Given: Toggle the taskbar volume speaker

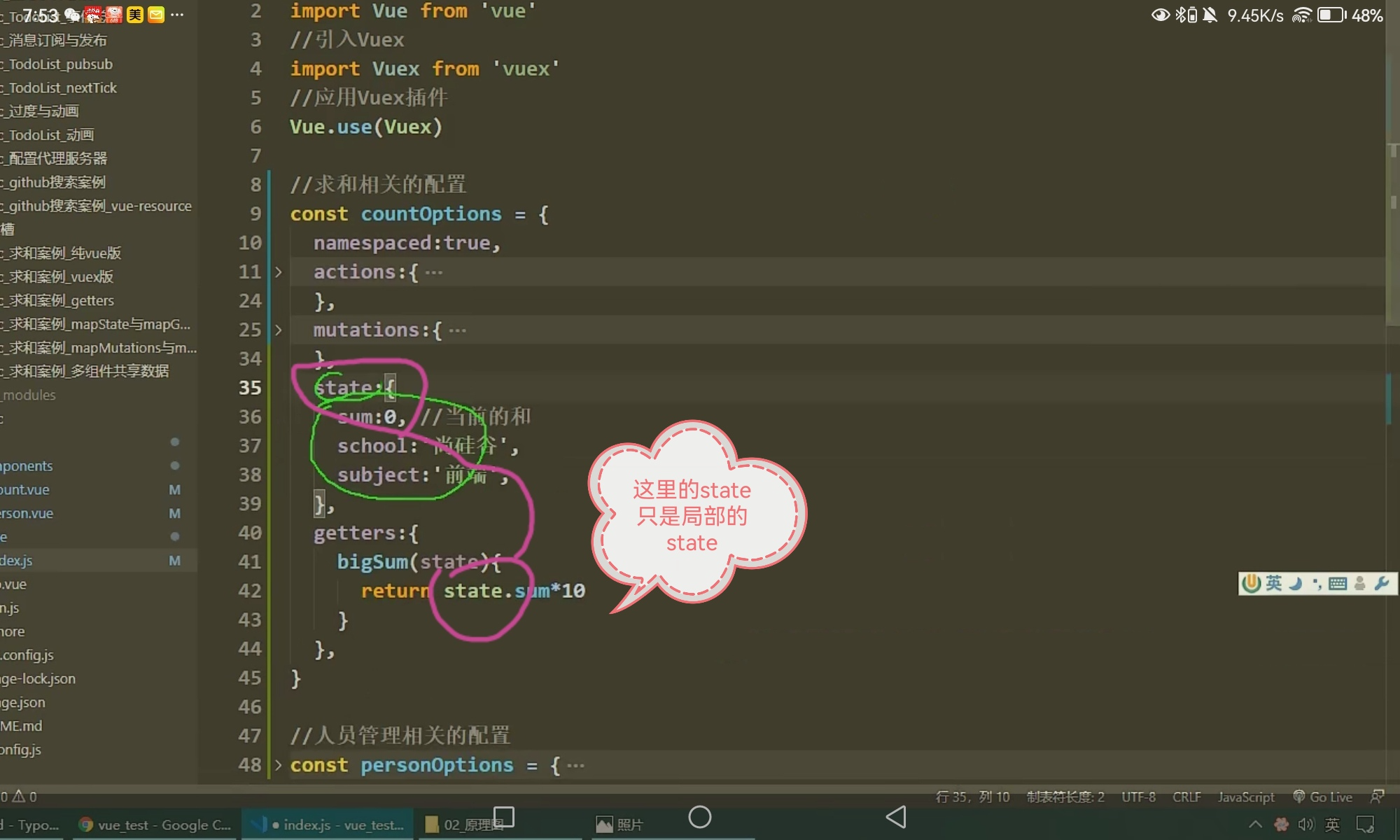Looking at the screenshot, I should (1306, 825).
